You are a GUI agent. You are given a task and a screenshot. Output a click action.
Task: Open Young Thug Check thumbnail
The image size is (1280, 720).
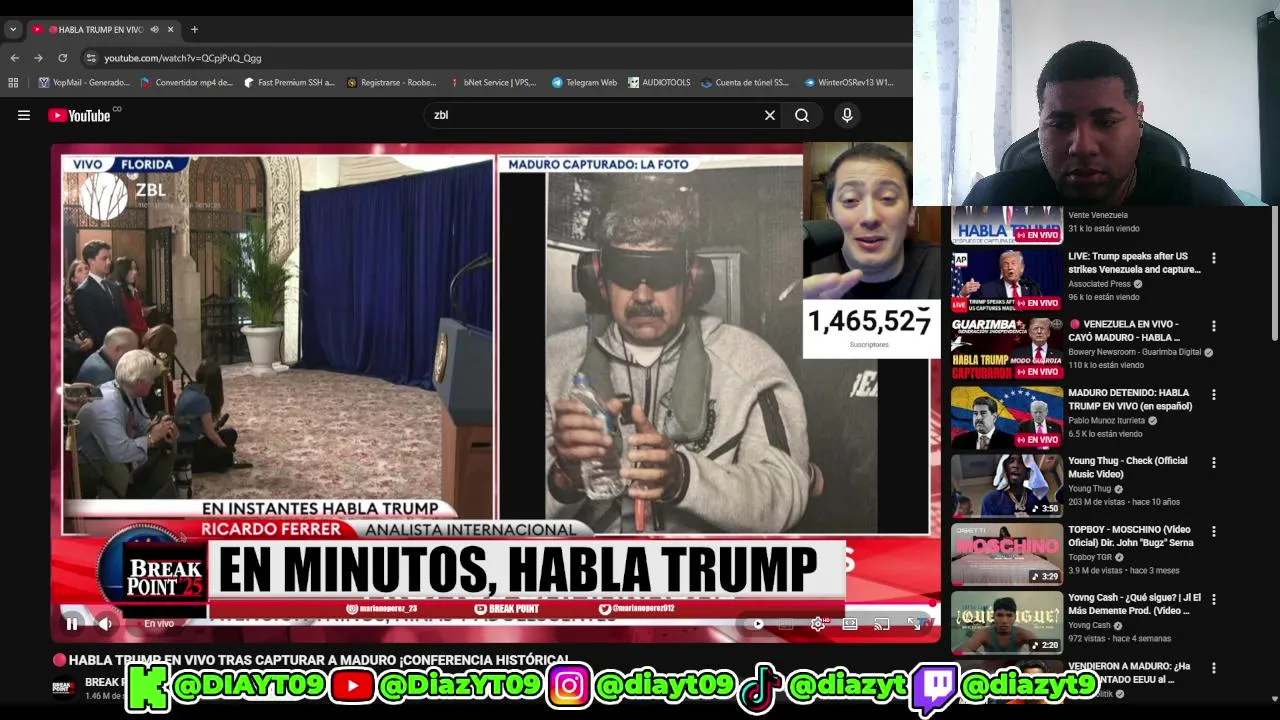(x=1006, y=486)
